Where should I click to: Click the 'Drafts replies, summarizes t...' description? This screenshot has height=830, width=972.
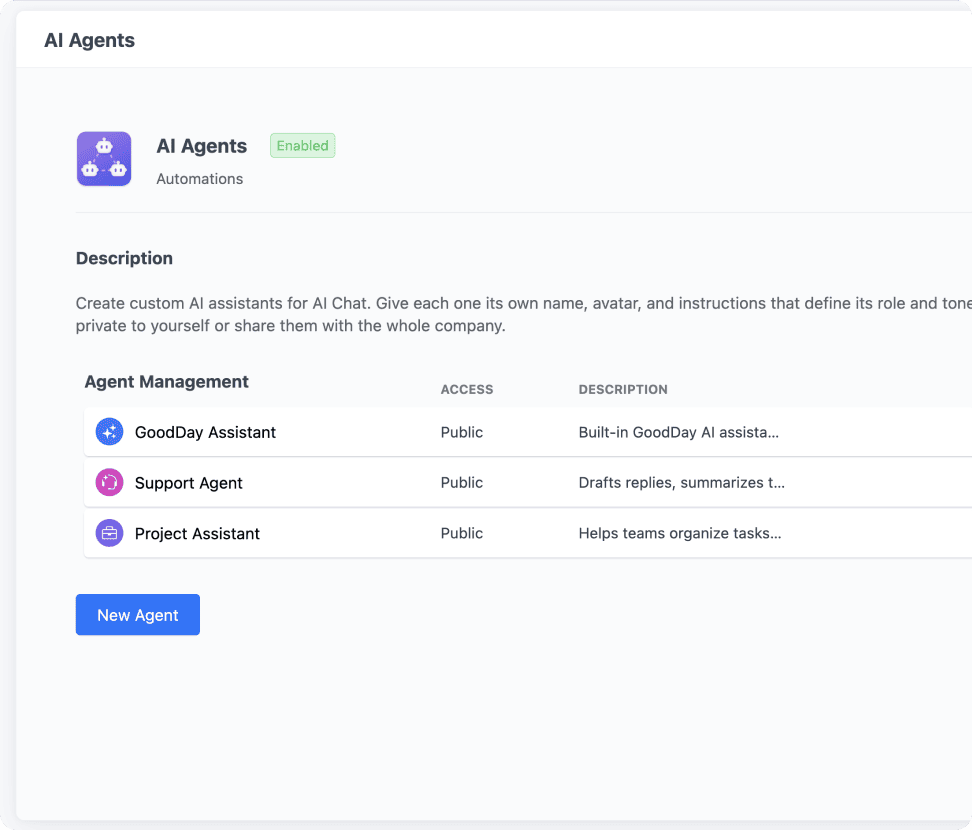coord(682,482)
